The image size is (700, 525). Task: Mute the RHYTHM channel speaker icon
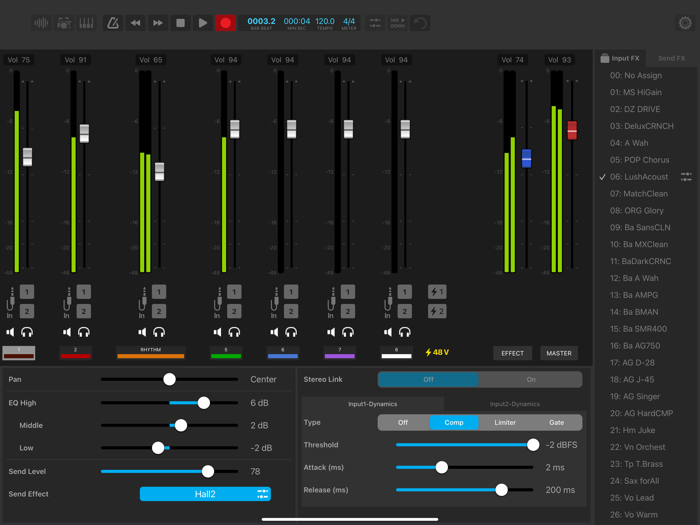point(142,332)
